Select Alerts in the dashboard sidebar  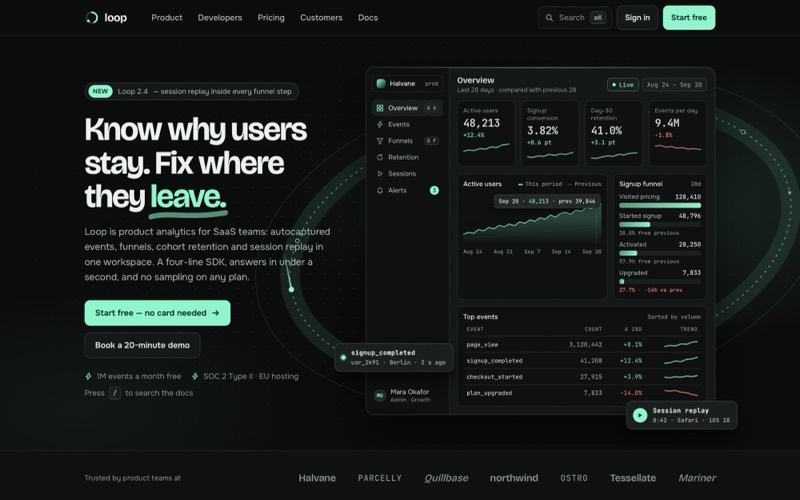click(x=407, y=190)
